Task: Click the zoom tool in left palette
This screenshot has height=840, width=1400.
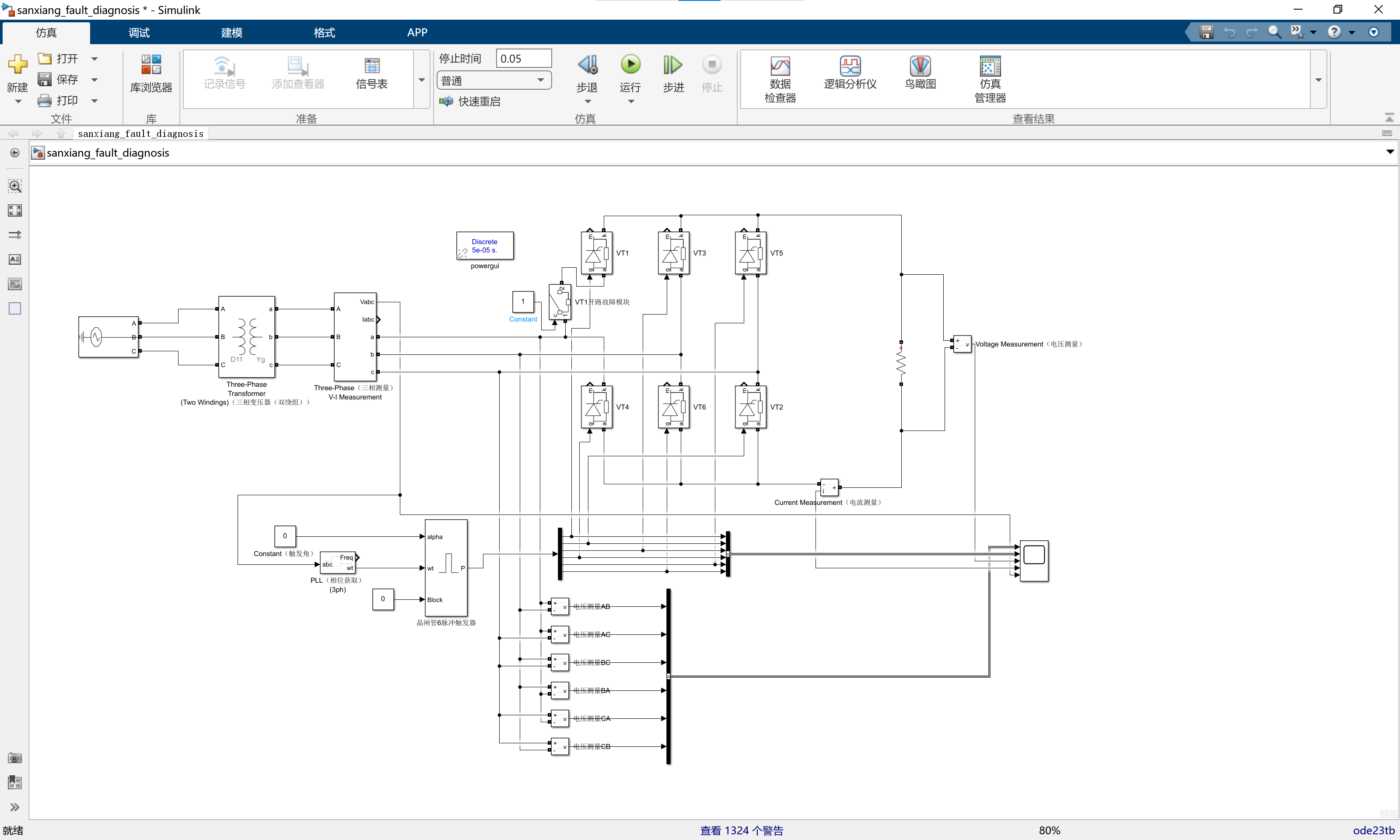Action: 15,186
